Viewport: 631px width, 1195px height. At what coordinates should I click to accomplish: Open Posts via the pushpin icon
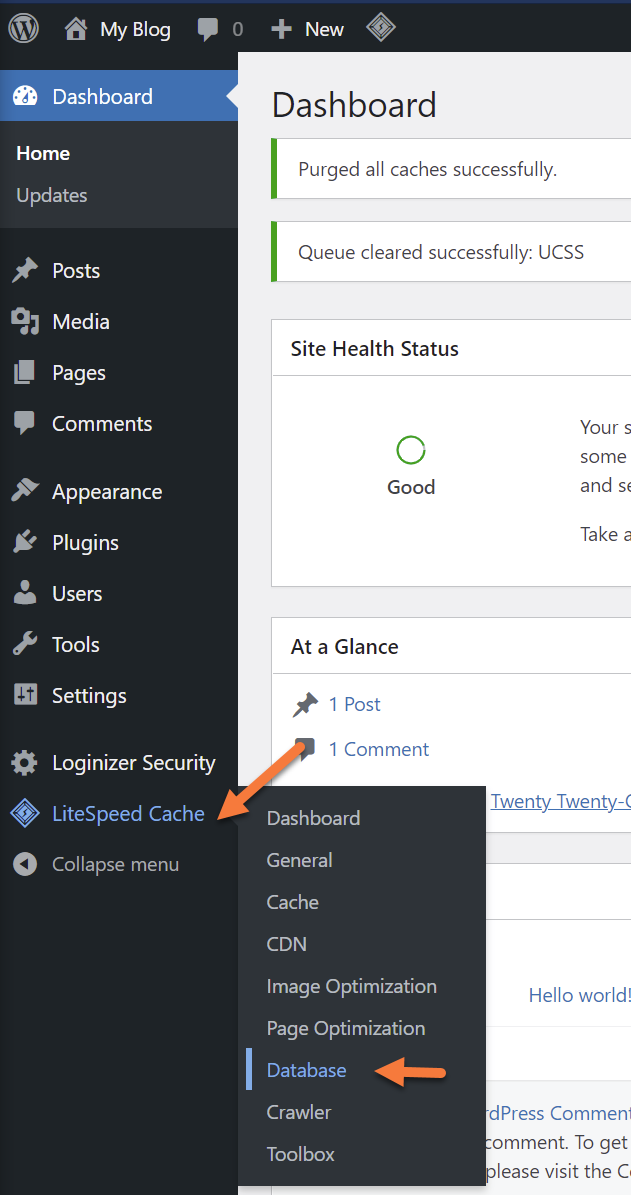click(25, 271)
